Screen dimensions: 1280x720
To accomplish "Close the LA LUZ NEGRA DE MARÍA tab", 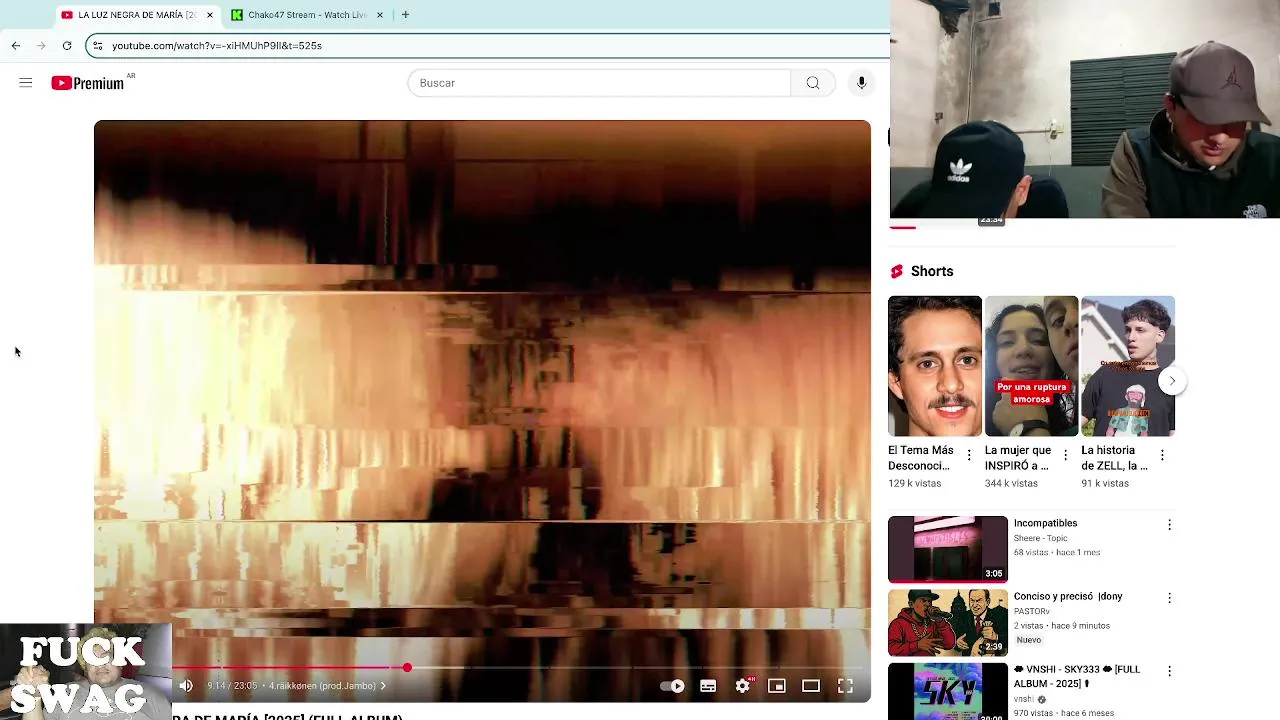I will coord(210,15).
